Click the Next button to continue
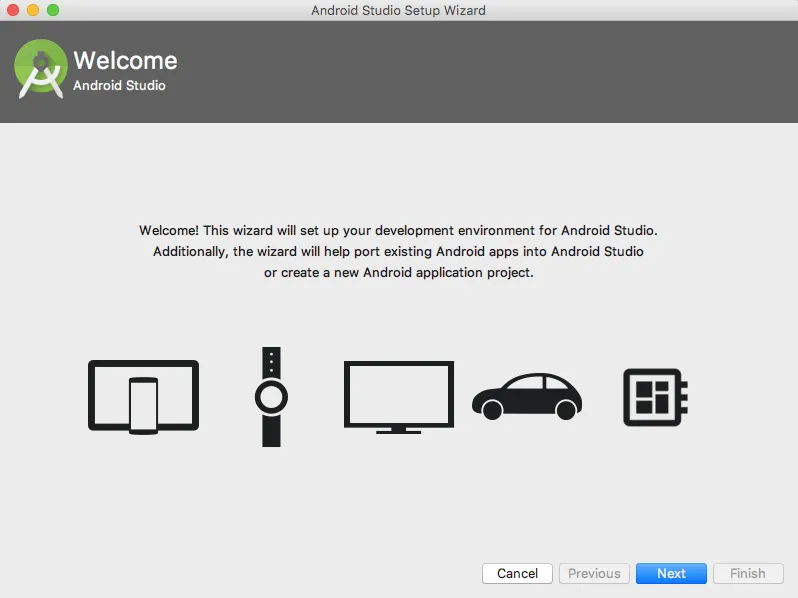798x598 pixels. point(671,573)
